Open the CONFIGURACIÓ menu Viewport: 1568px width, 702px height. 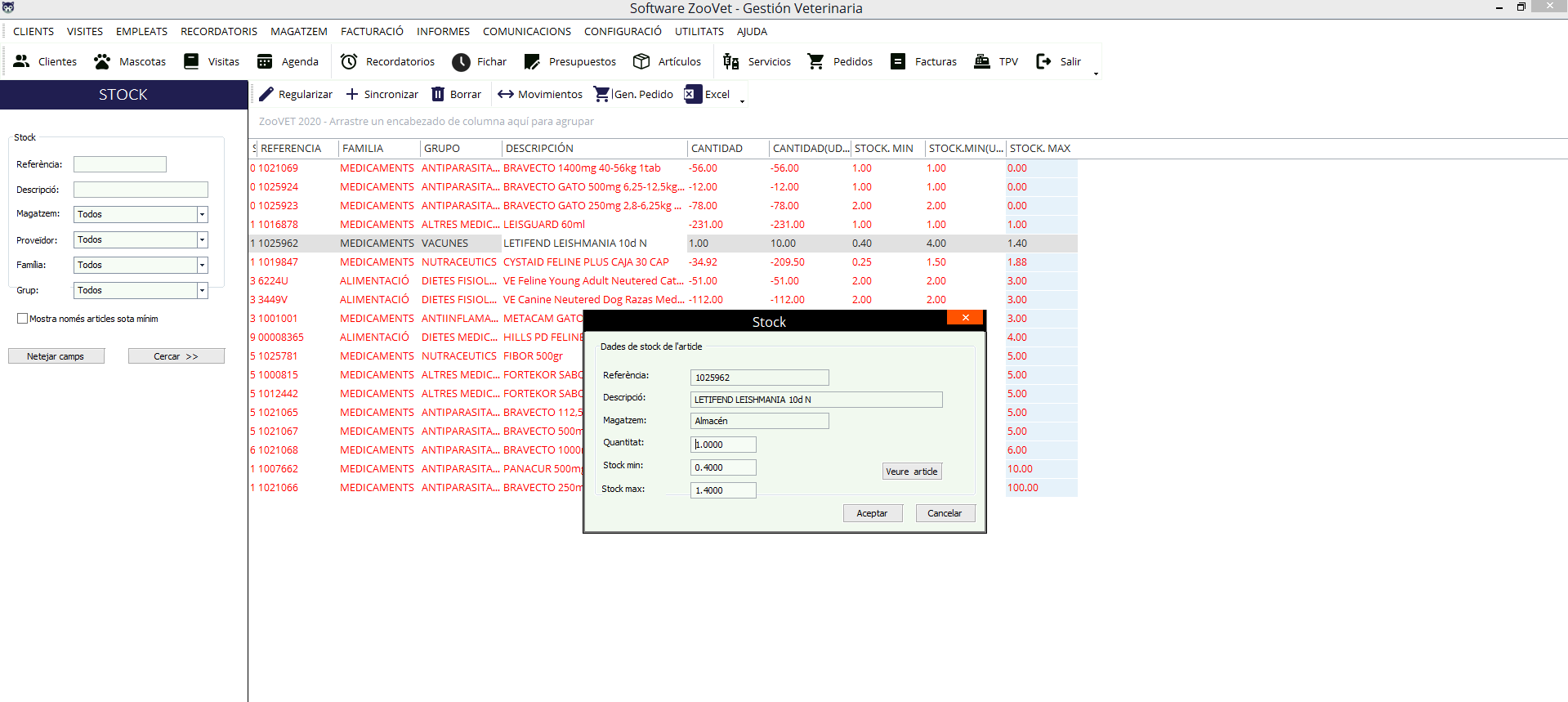point(623,31)
